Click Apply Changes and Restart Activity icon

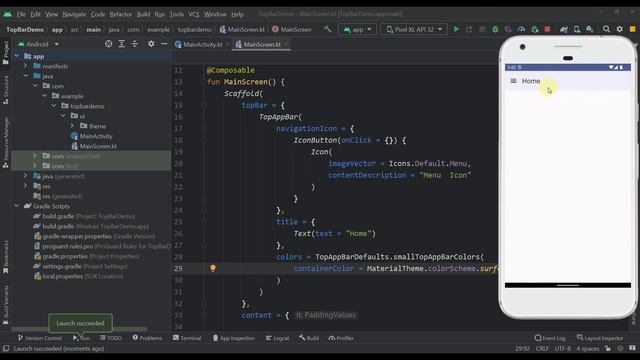coord(469,29)
